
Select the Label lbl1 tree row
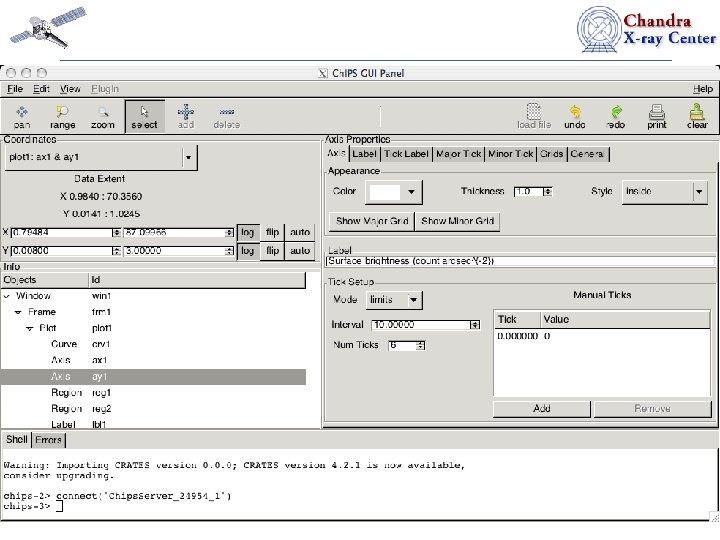click(153, 424)
